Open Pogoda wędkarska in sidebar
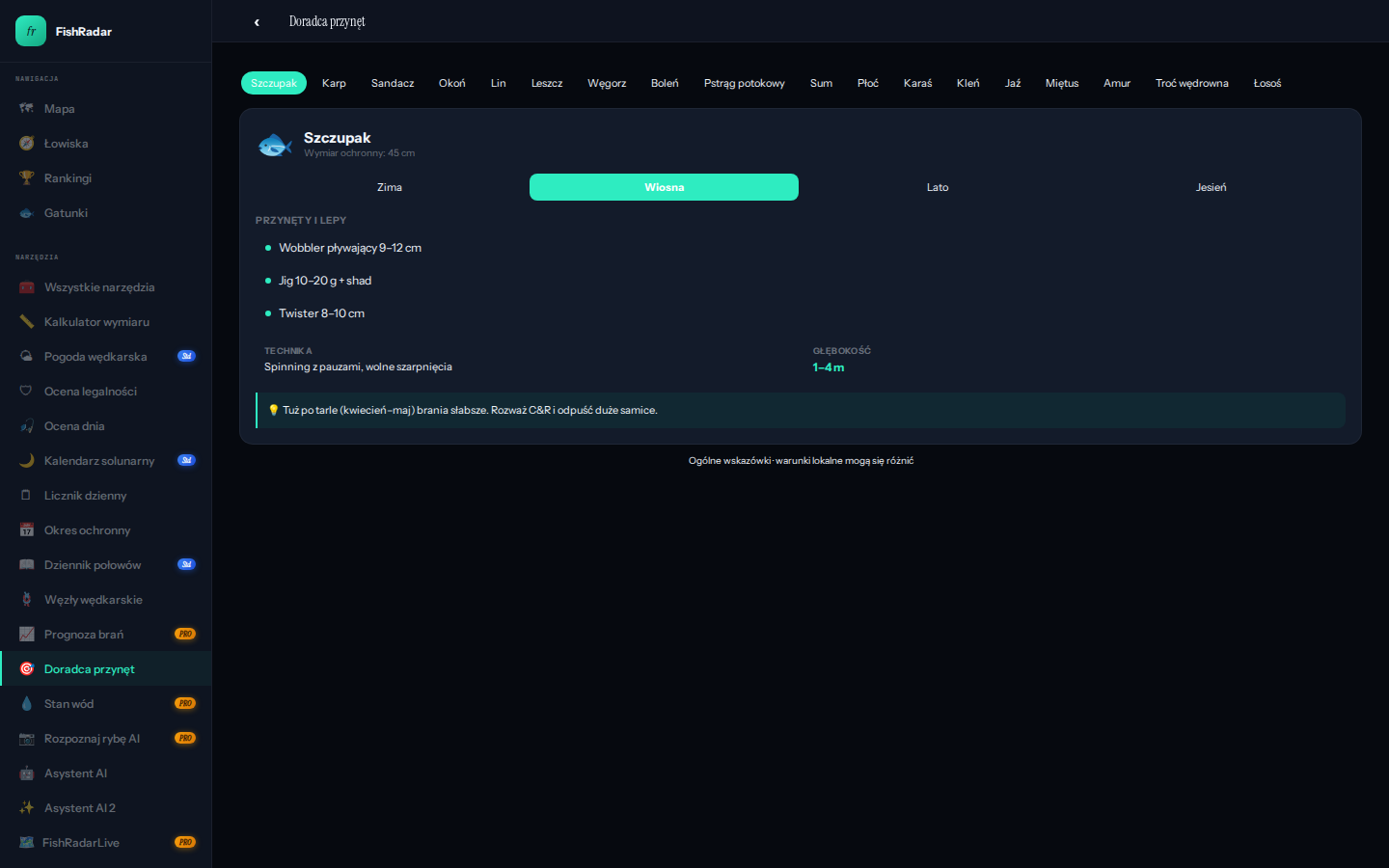 (95, 357)
